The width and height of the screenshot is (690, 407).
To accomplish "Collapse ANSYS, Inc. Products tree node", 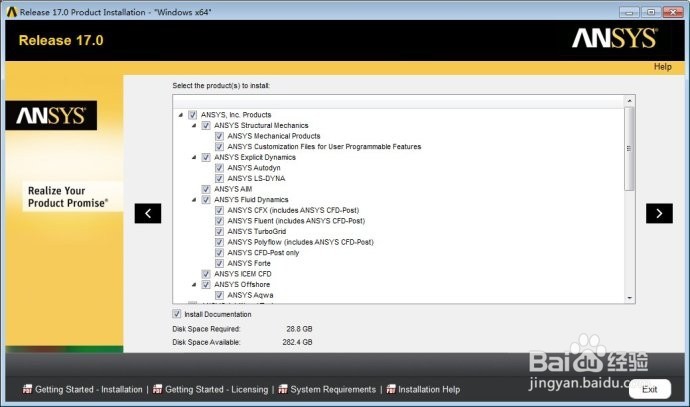I will [x=180, y=115].
